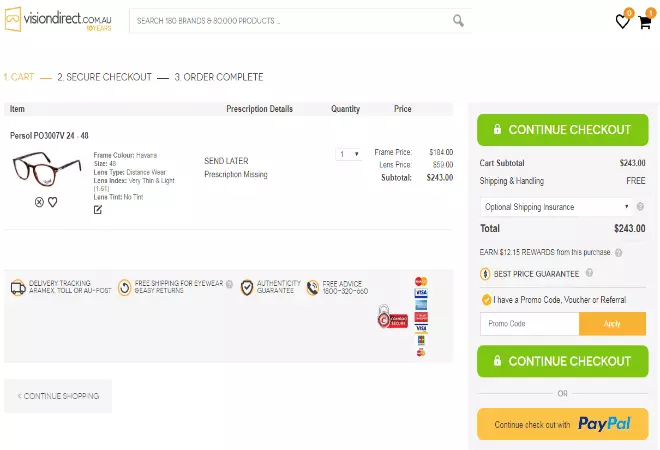This screenshot has height=450, width=660.
Task: Open the Persol PO3007V 24 - 48 product link
Action: (x=49, y=136)
